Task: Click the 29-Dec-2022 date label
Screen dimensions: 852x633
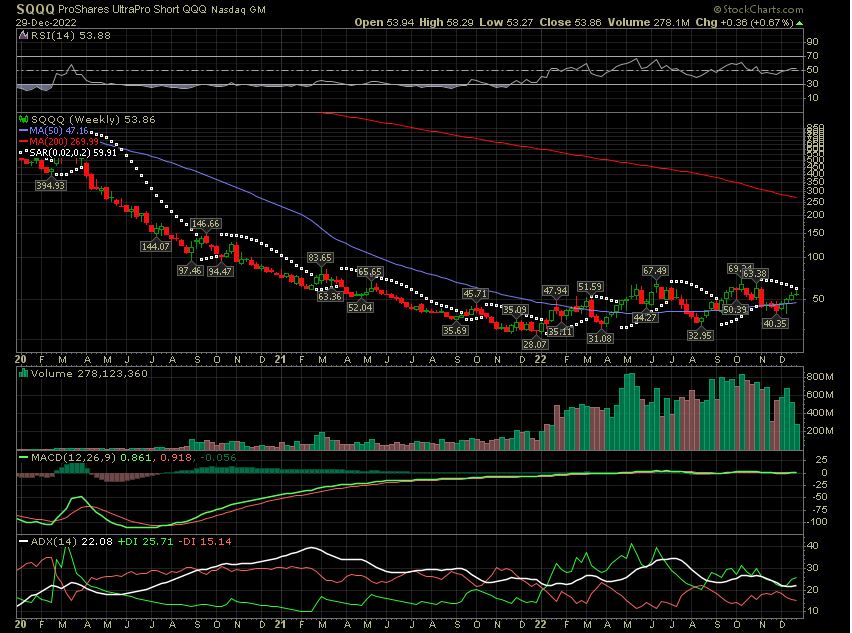Action: coord(46,23)
